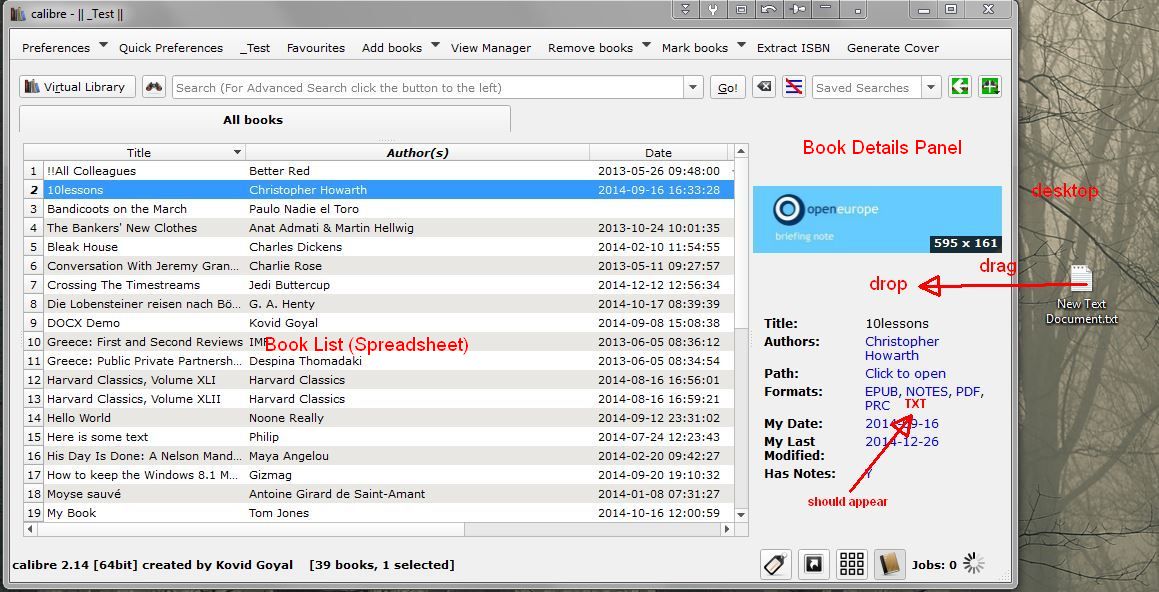The image size is (1159, 592).
Task: Expand the Mark books dropdown arrow
Action: [x=741, y=45]
